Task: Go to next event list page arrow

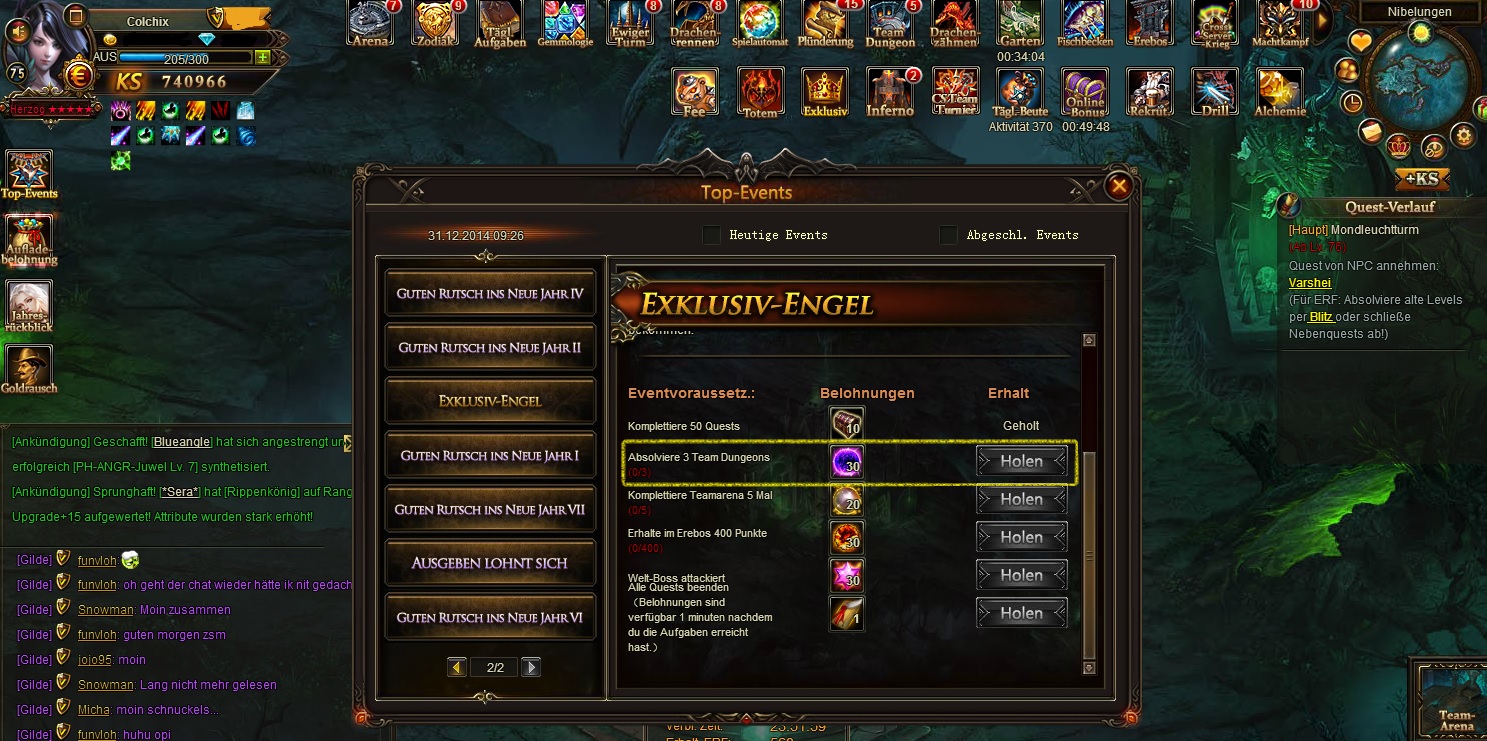Action: pyautogui.click(x=531, y=667)
